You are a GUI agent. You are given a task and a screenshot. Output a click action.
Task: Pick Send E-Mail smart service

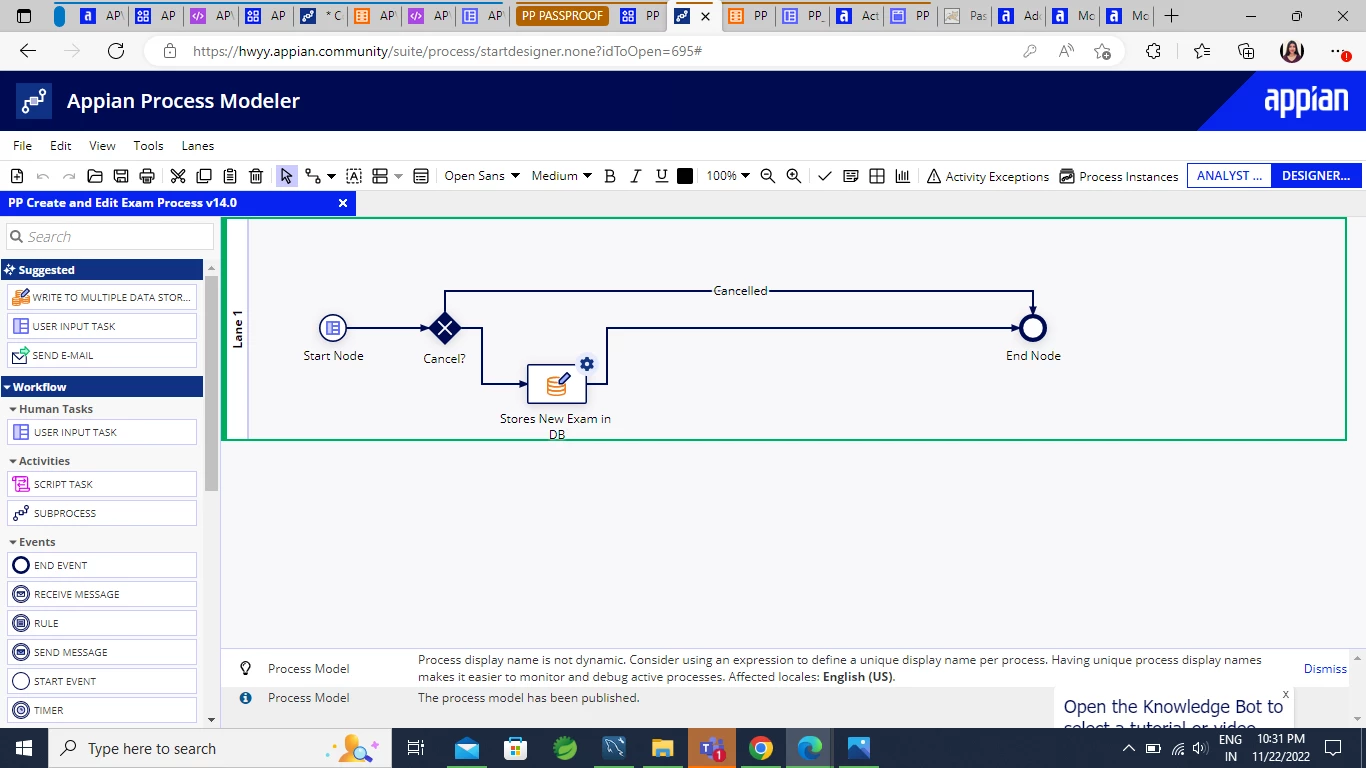[x=102, y=355]
